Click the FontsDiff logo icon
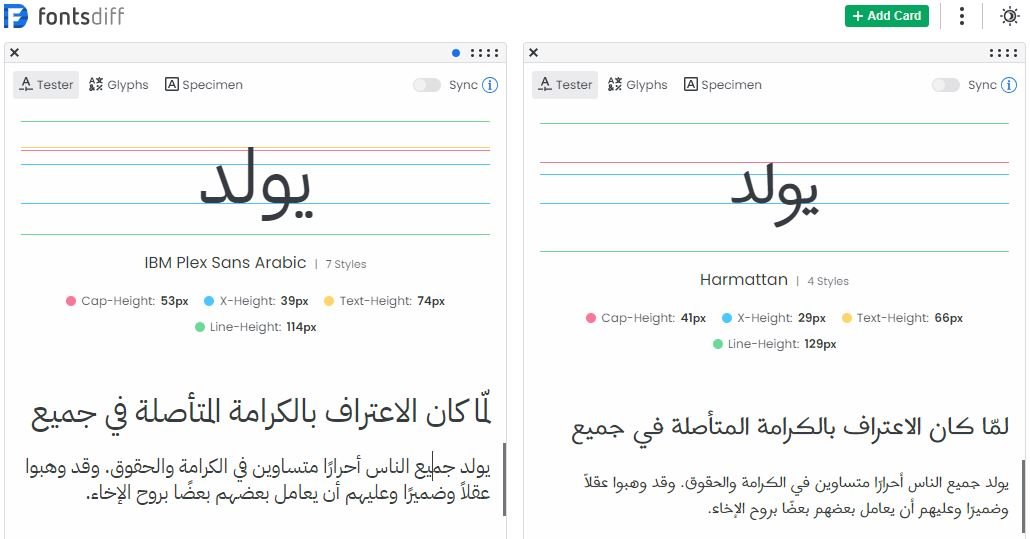Viewport: 1030px width, 539px height. click(x=16, y=16)
